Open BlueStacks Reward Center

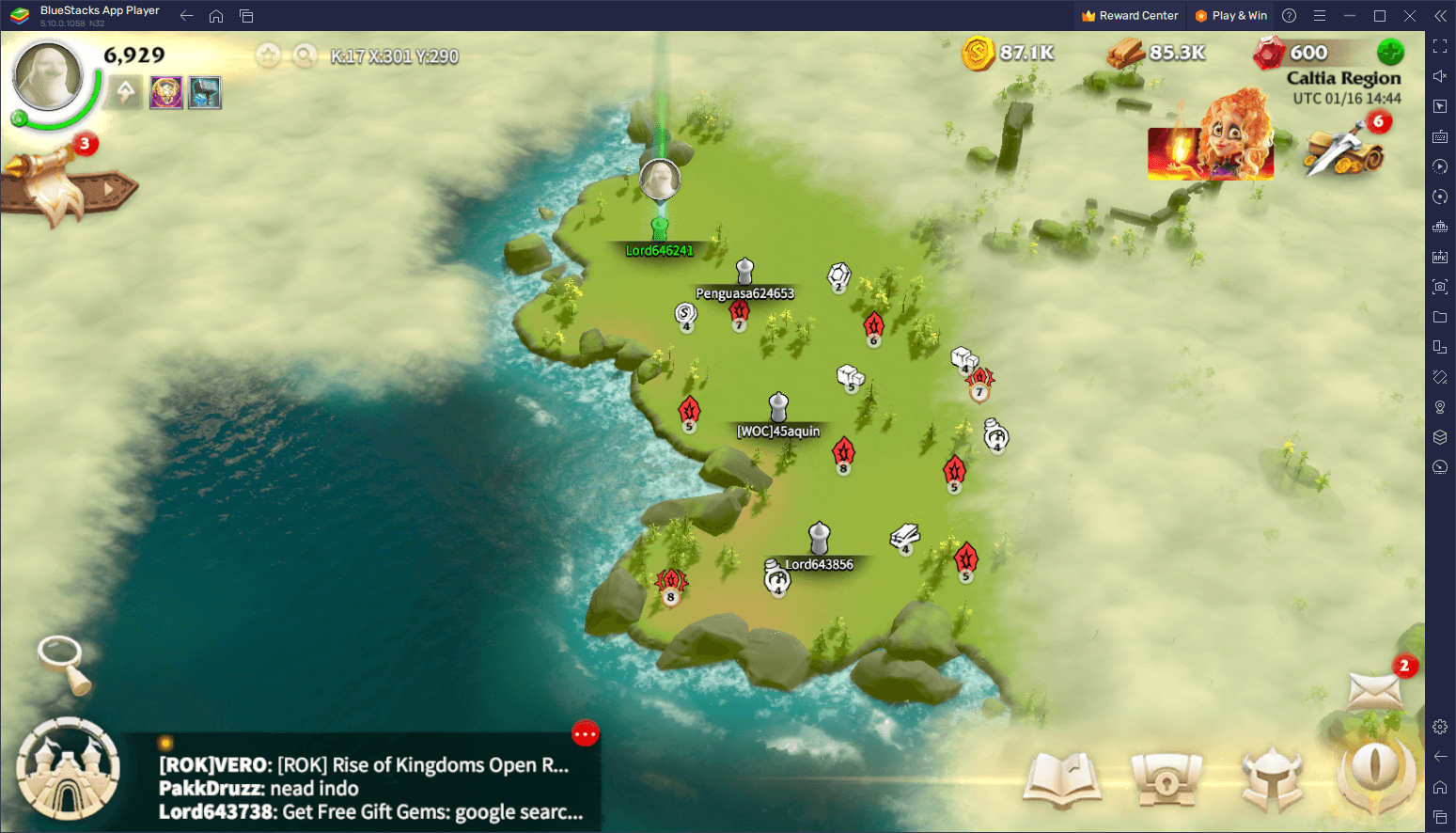(x=1130, y=16)
